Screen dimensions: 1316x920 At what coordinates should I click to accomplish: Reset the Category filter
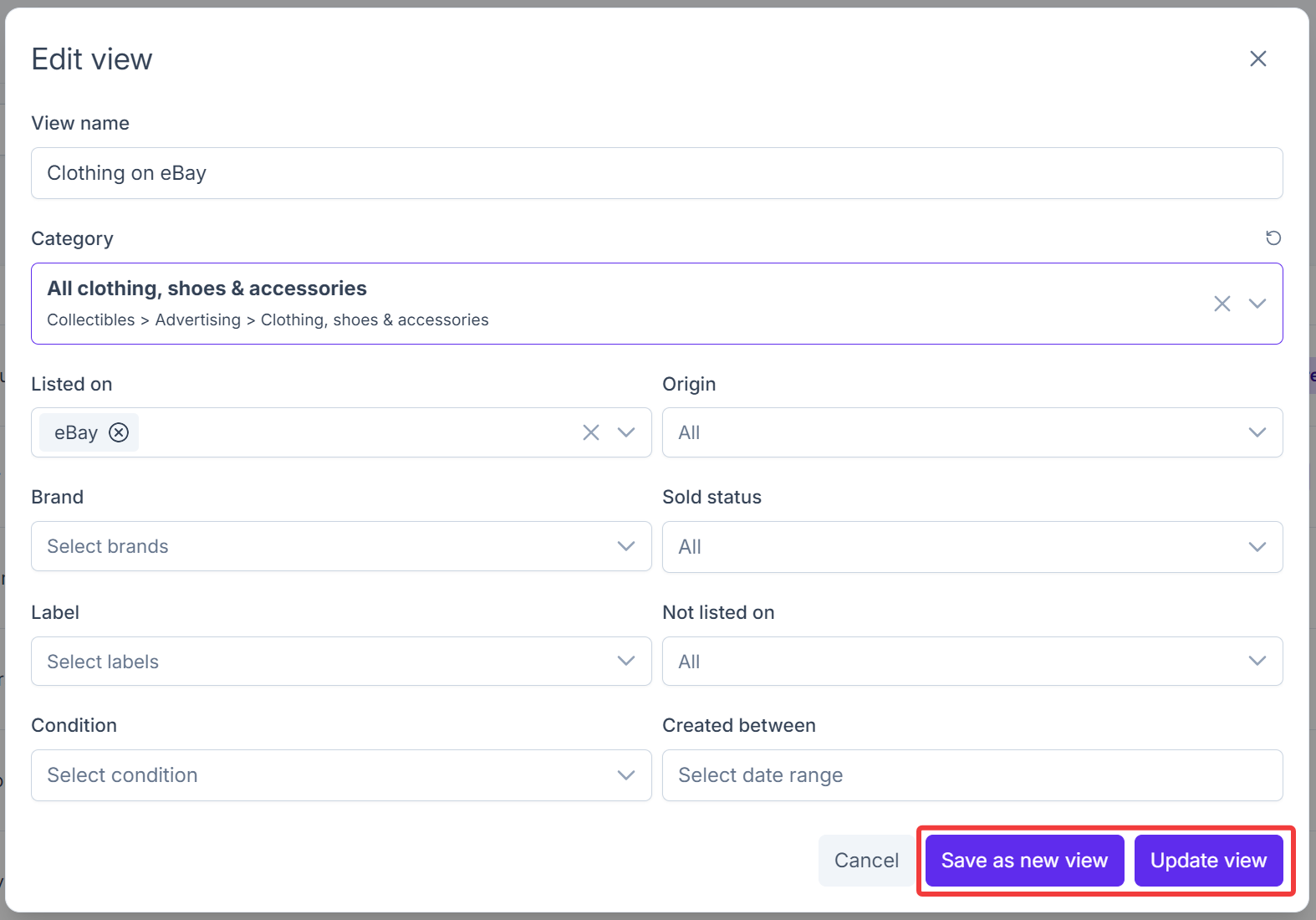(x=1273, y=238)
